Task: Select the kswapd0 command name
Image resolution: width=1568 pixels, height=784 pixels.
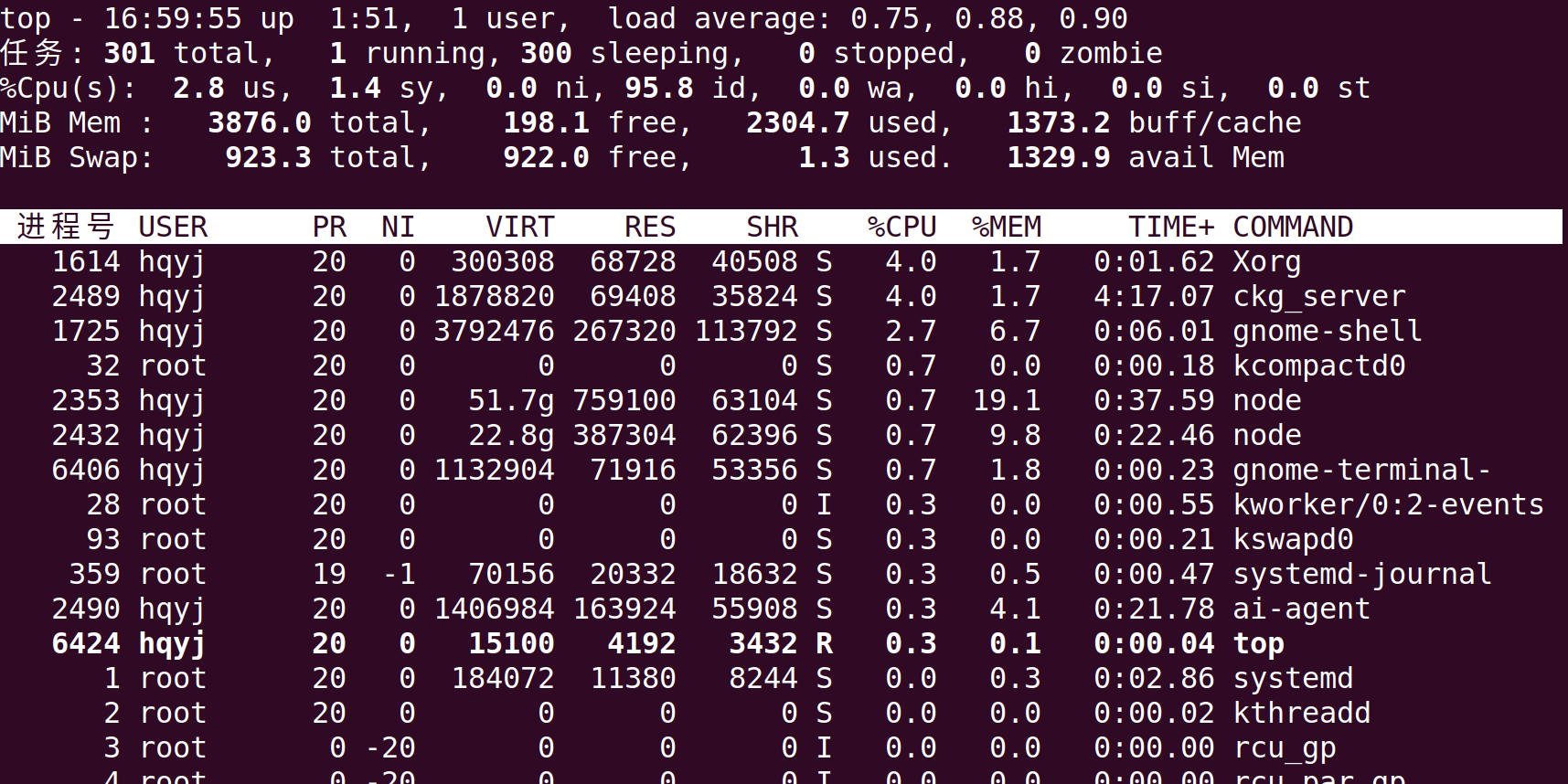Action: (x=1293, y=539)
